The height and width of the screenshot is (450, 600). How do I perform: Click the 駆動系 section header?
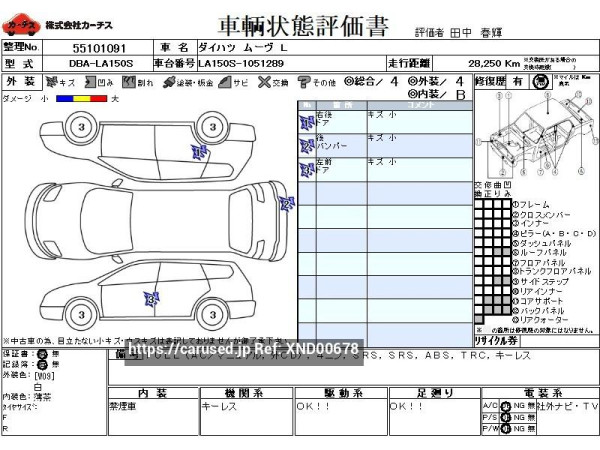click(x=342, y=393)
